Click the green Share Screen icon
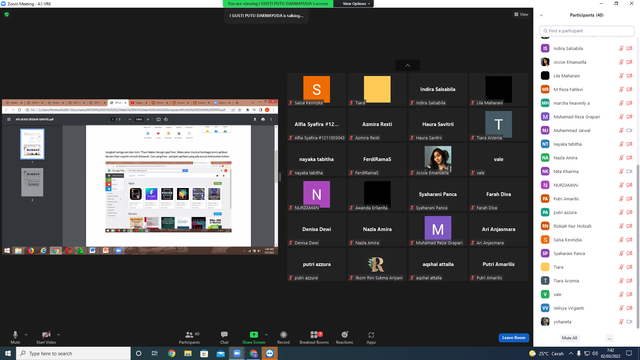640x360 pixels. click(x=254, y=335)
